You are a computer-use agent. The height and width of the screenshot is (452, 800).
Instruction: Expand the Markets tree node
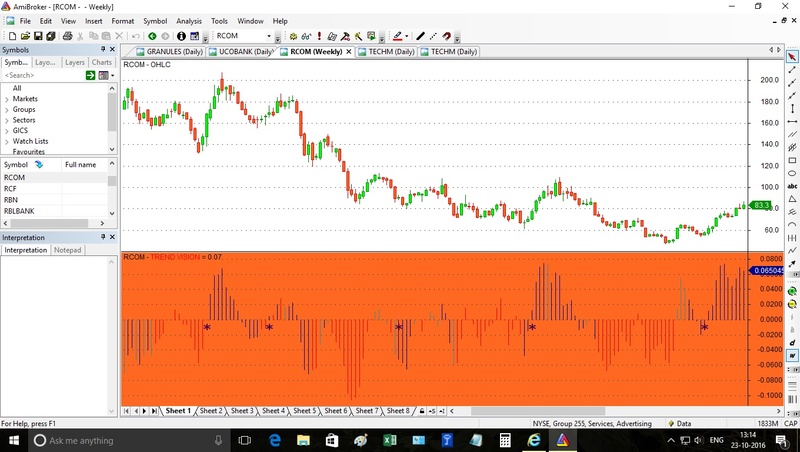point(7,99)
